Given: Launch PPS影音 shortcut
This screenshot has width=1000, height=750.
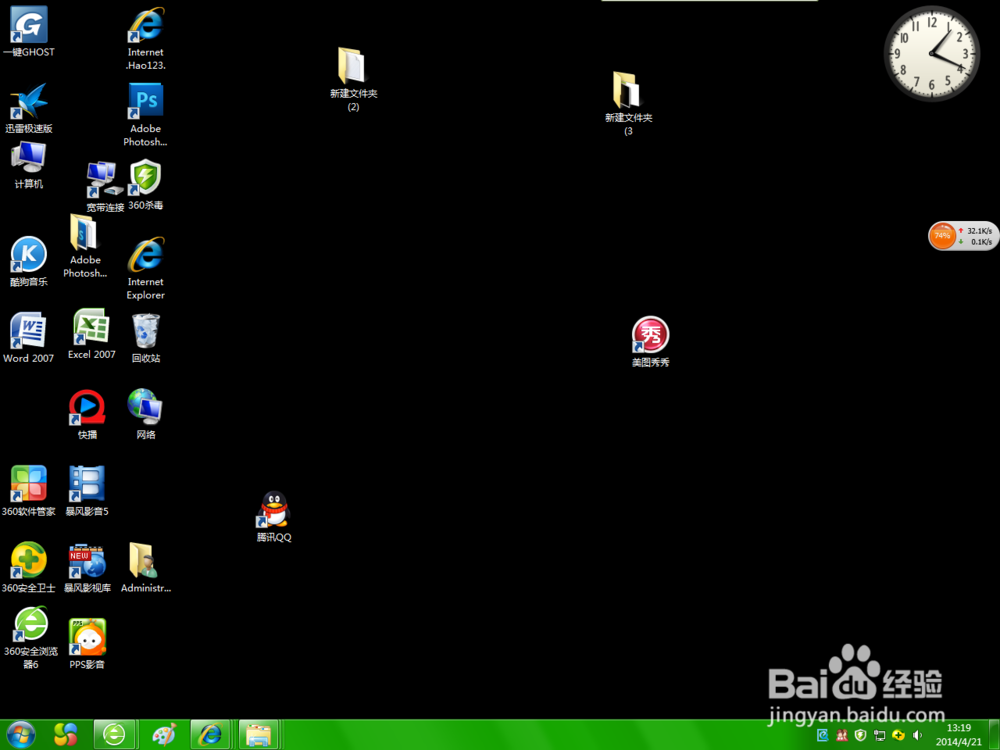Looking at the screenshot, I should point(87,644).
